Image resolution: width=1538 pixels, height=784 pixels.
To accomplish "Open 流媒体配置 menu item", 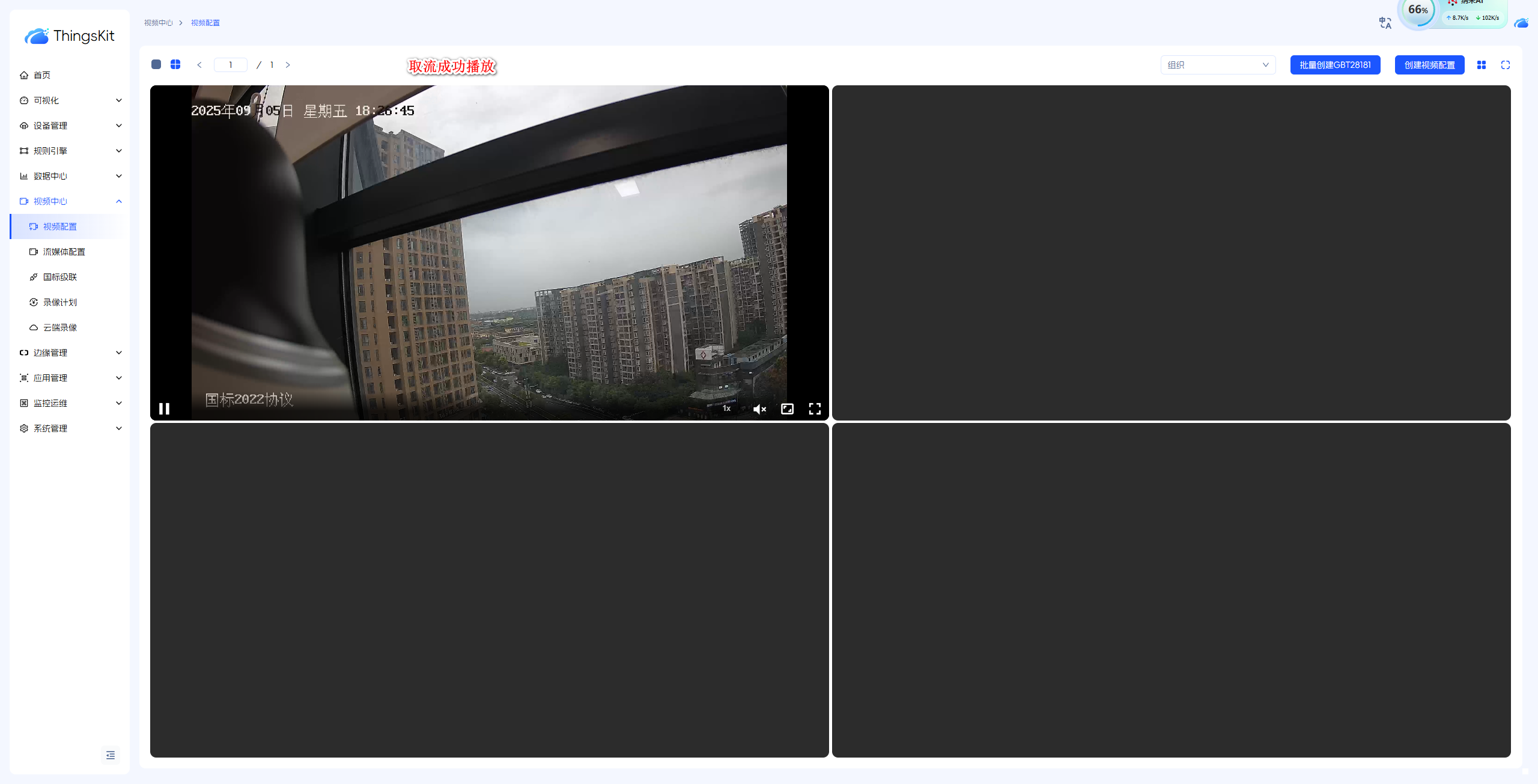I will [64, 252].
